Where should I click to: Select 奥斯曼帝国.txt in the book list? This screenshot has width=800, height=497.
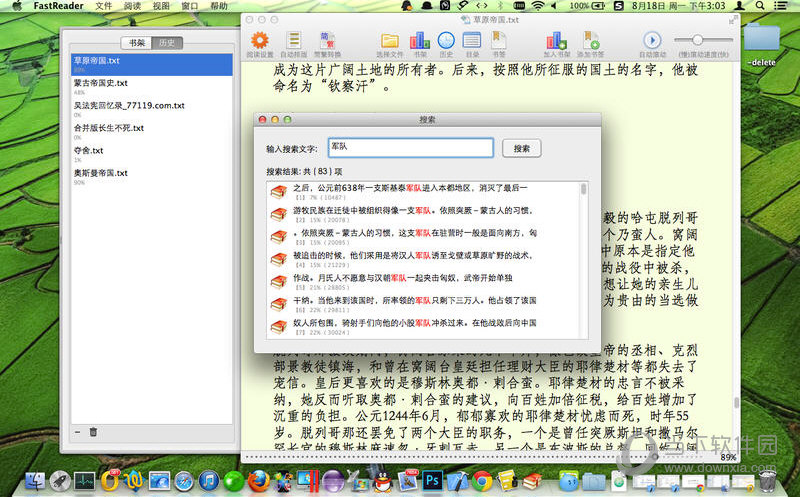(152, 177)
